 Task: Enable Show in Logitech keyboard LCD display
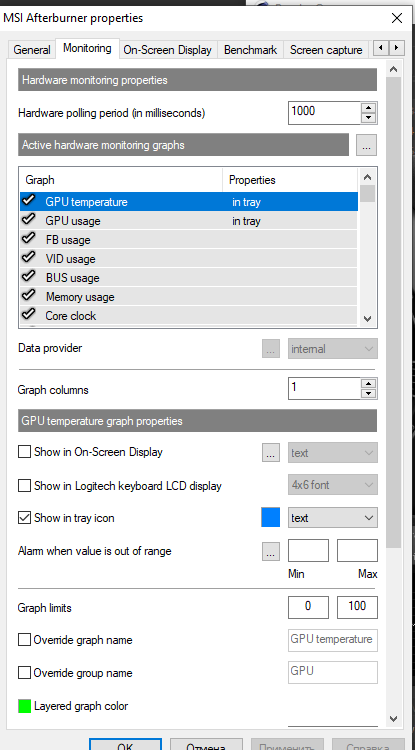tap(24, 486)
